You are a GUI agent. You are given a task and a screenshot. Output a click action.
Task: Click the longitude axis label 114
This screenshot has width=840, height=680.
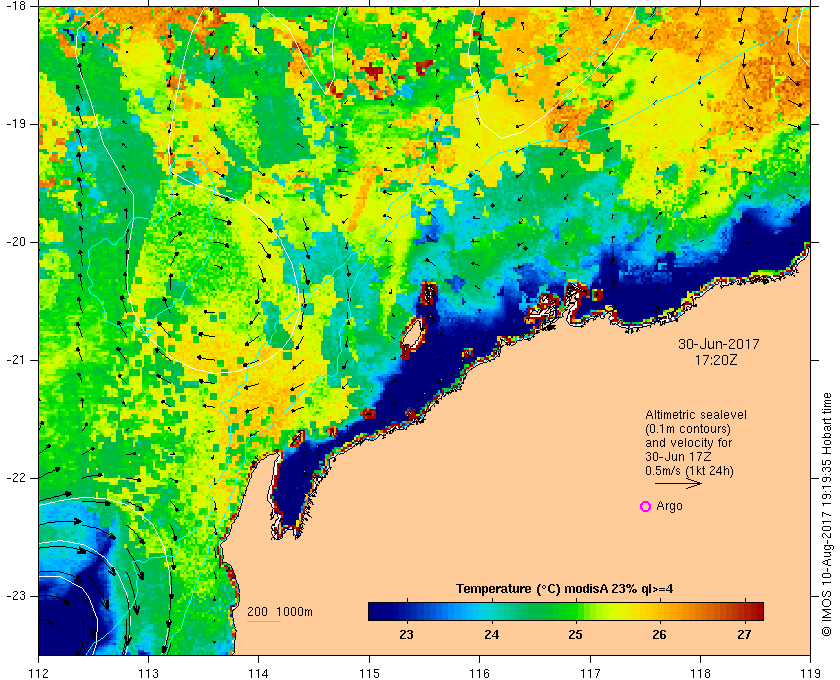pyautogui.click(x=259, y=672)
